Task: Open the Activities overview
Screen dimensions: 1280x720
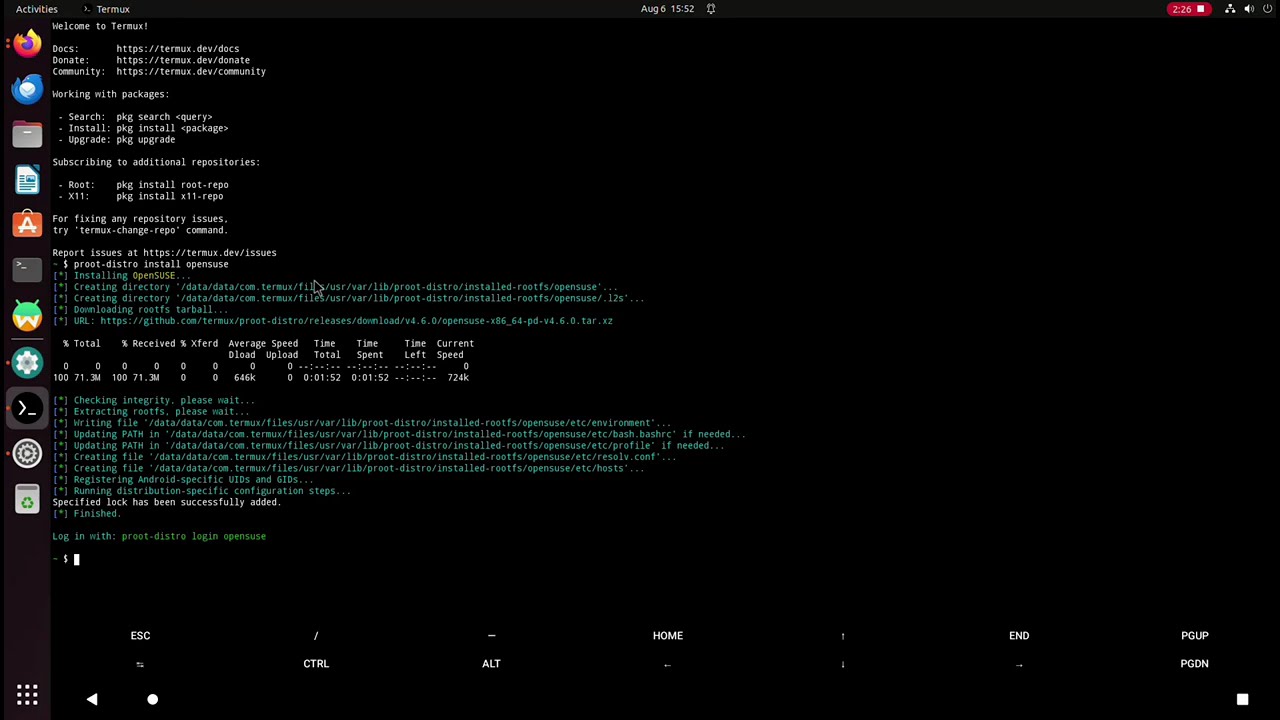Action: pos(37,9)
